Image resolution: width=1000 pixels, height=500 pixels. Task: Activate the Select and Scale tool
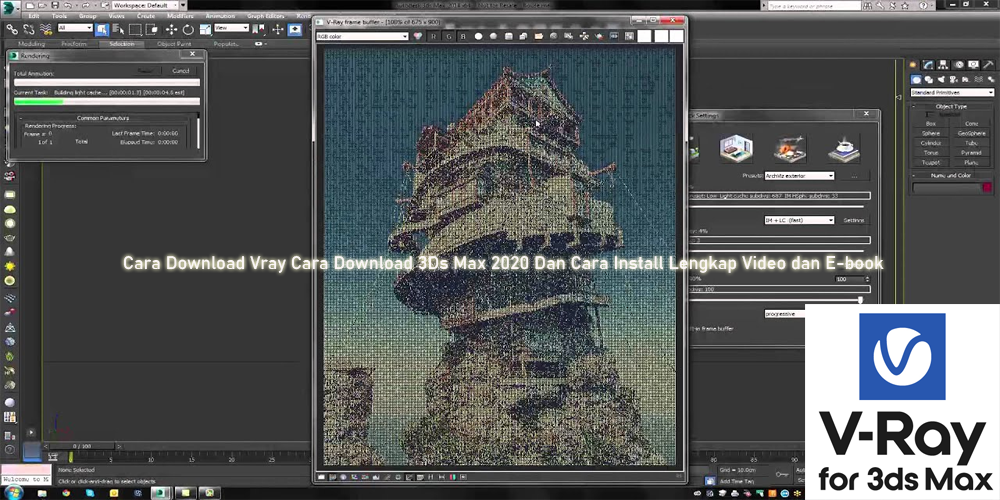pos(205,29)
